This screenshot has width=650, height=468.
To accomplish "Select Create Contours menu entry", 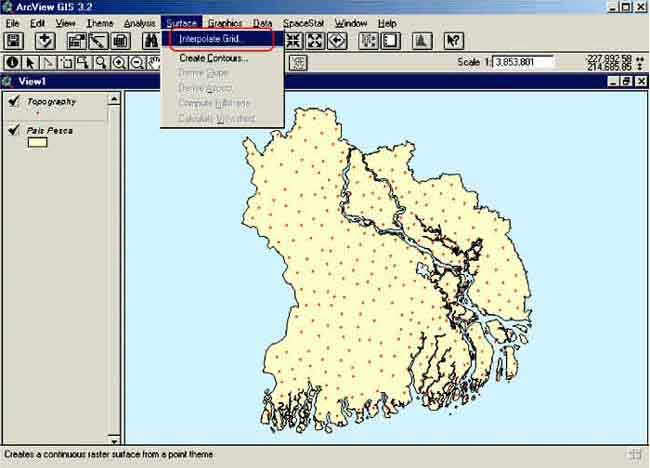I will coord(213,58).
